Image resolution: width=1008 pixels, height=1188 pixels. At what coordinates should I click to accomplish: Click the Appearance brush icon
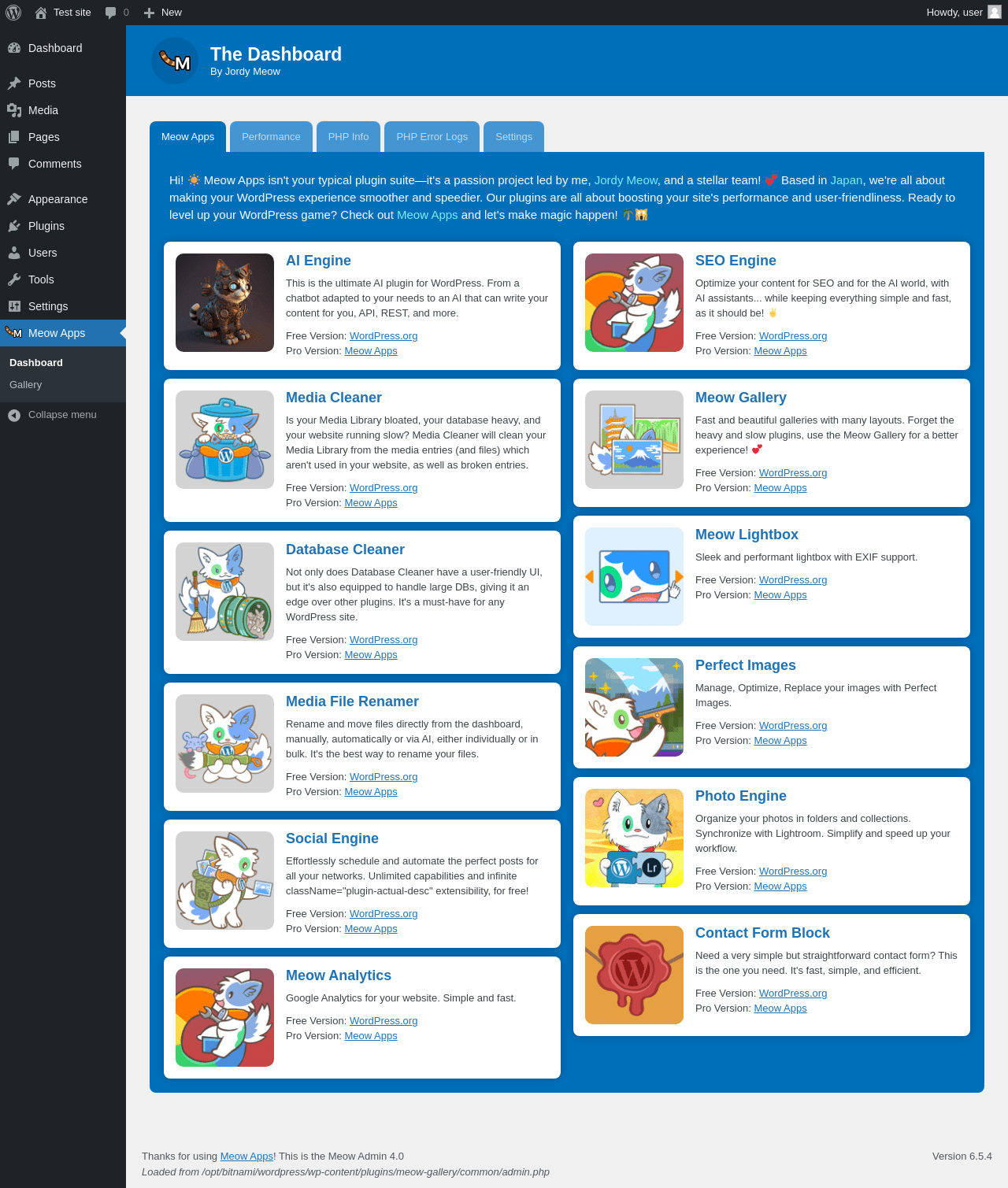14,199
